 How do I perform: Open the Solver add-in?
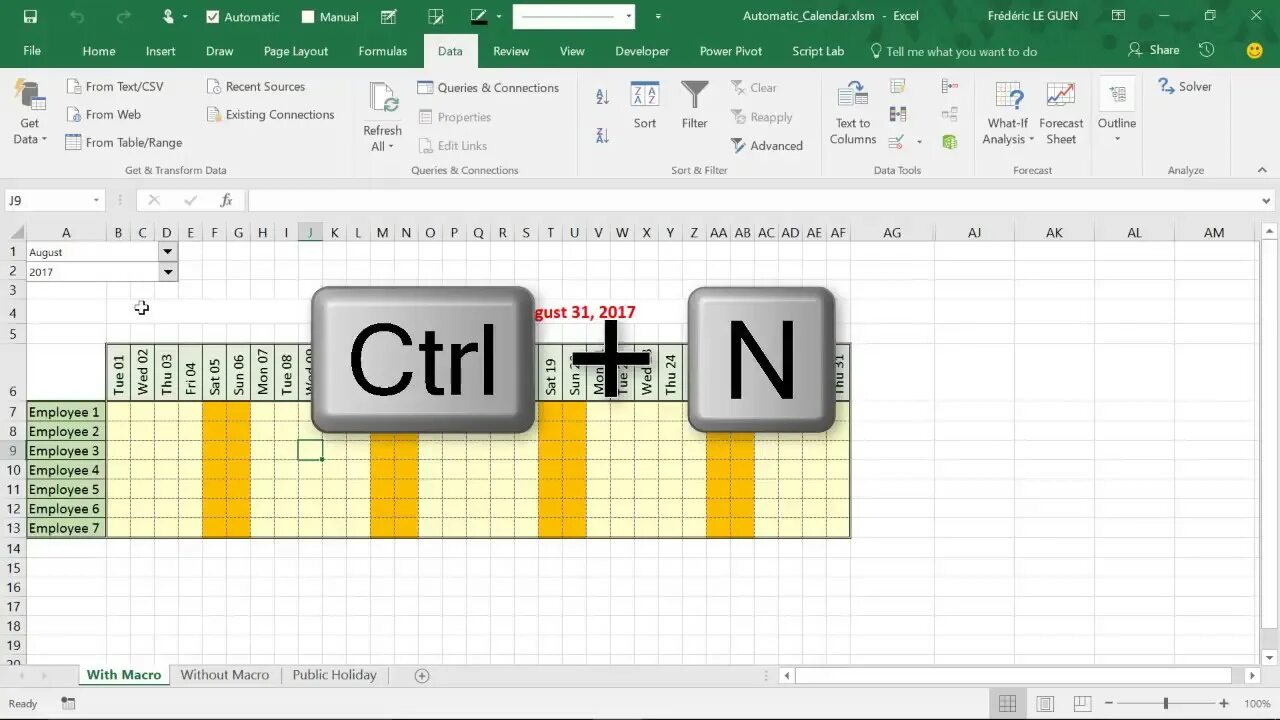1185,86
